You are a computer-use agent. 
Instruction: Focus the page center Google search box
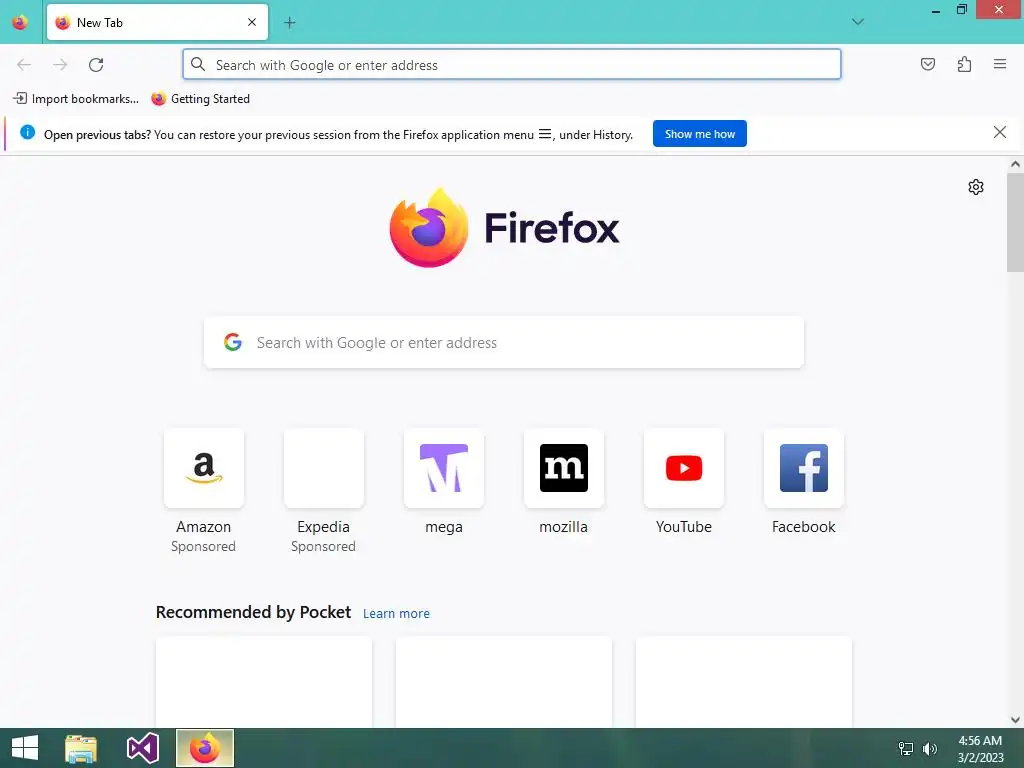(504, 343)
